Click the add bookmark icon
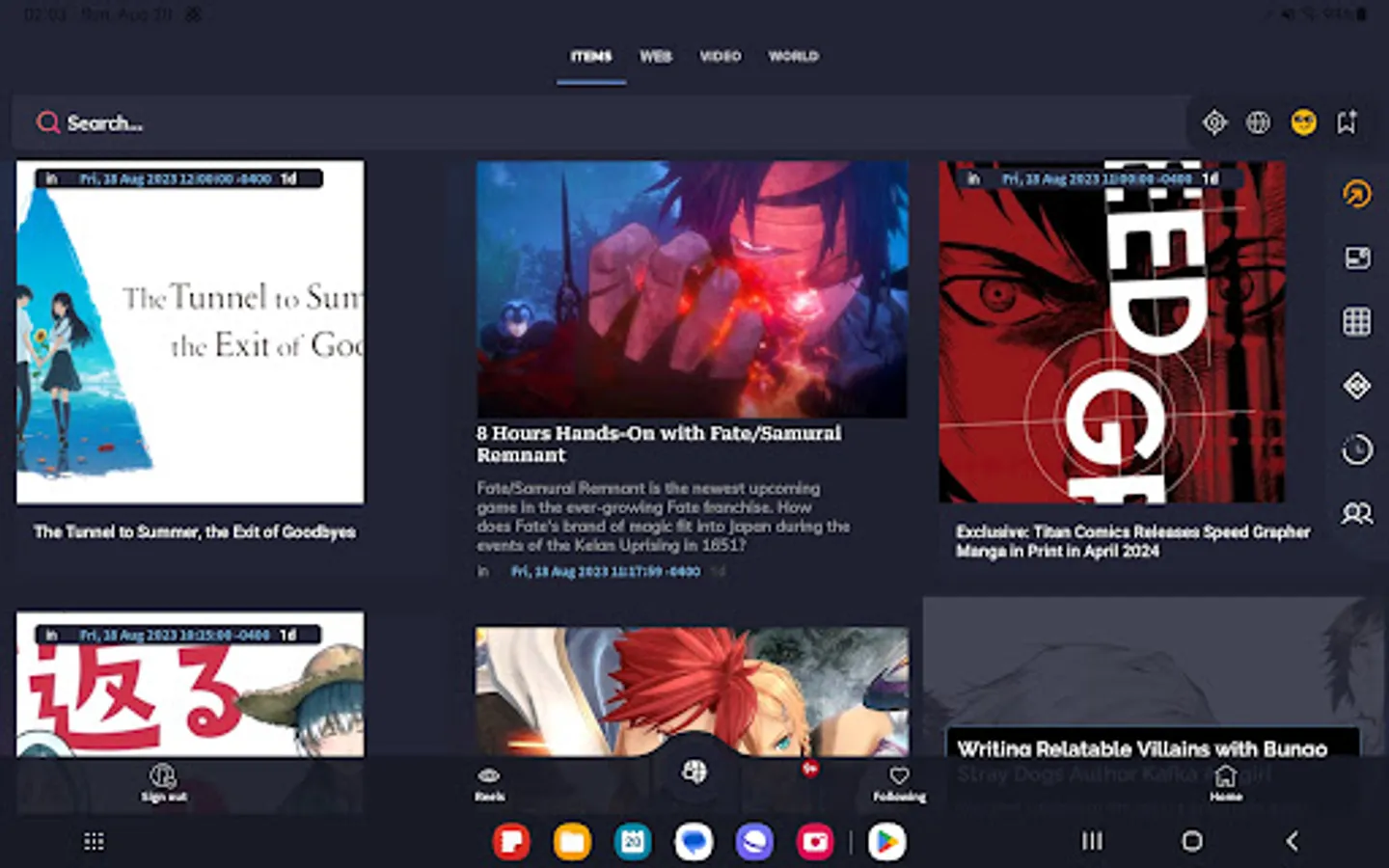Image resolution: width=1389 pixels, height=868 pixels. (x=1347, y=122)
